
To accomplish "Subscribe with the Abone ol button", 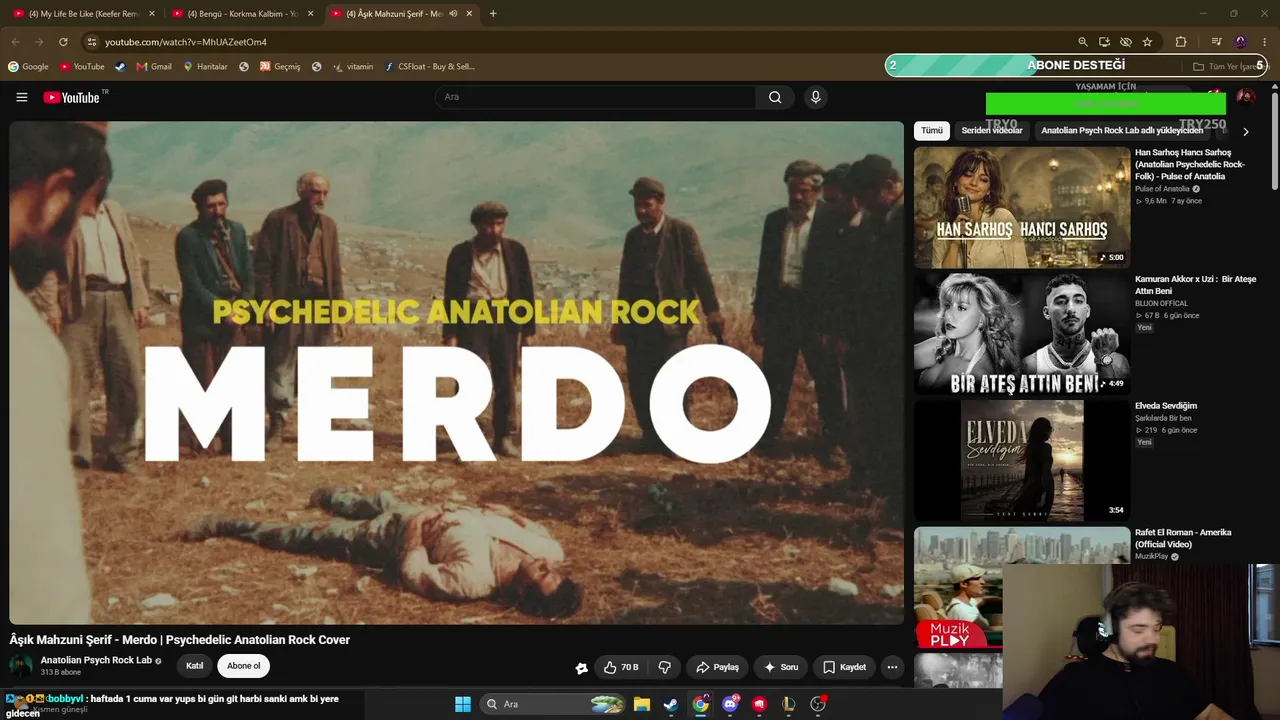I will (243, 666).
